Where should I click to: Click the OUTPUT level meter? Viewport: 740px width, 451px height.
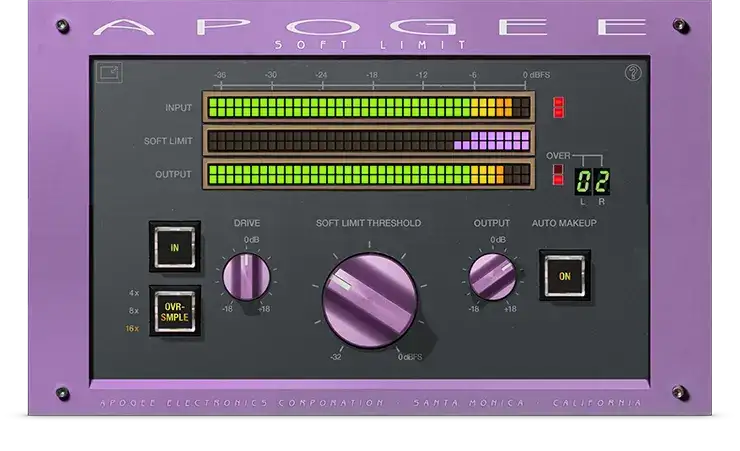pos(369,174)
